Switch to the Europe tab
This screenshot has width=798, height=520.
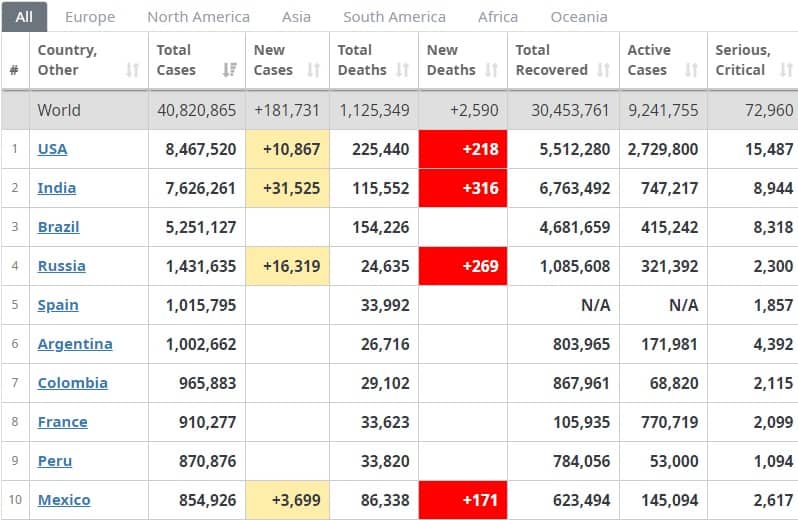point(90,17)
